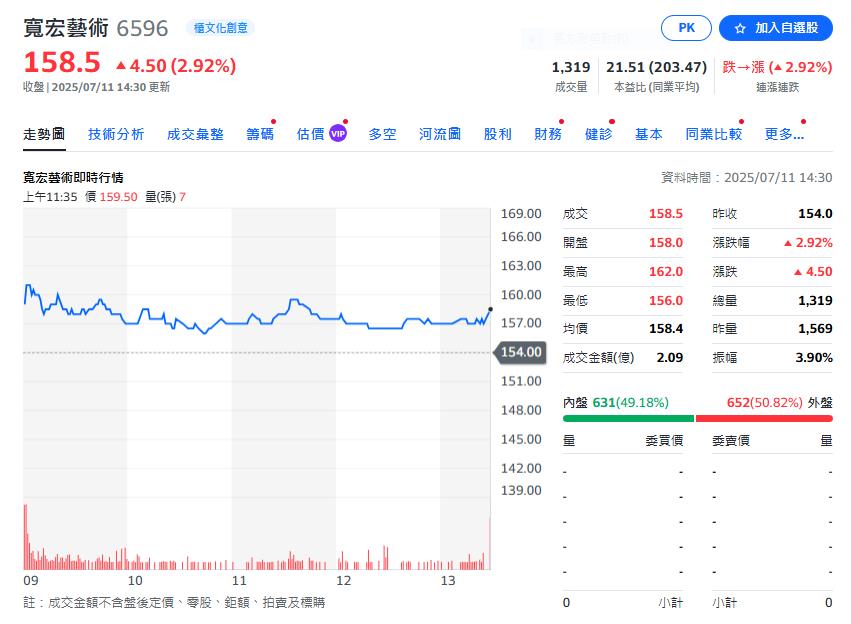The height and width of the screenshot is (624, 851).
Task: Open the 財務 tab
Action: coord(548,134)
